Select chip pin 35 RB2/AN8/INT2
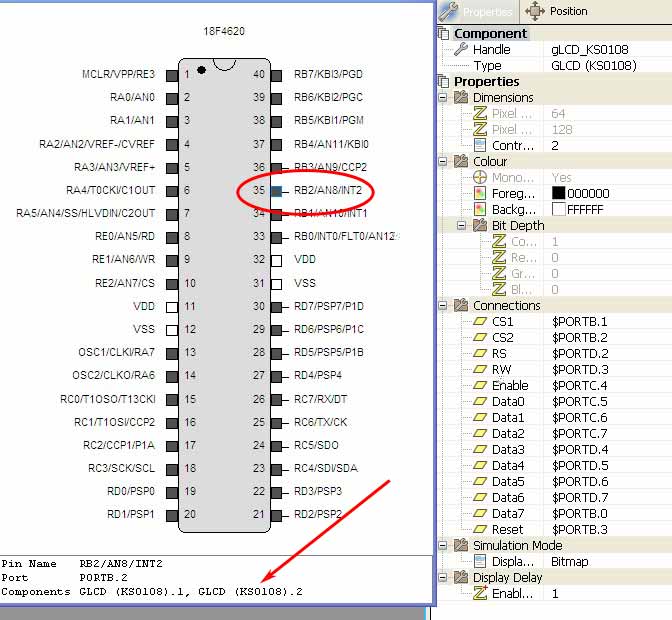The width and height of the screenshot is (672, 620). [277, 191]
